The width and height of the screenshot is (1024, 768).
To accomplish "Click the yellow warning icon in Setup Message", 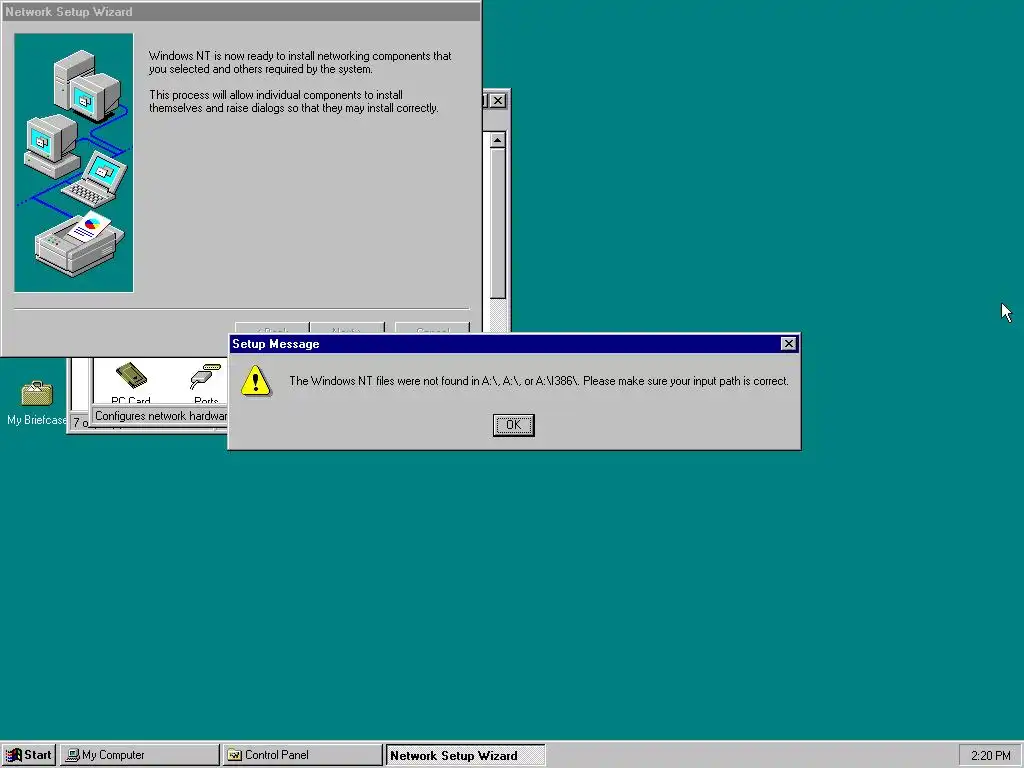I will [255, 381].
